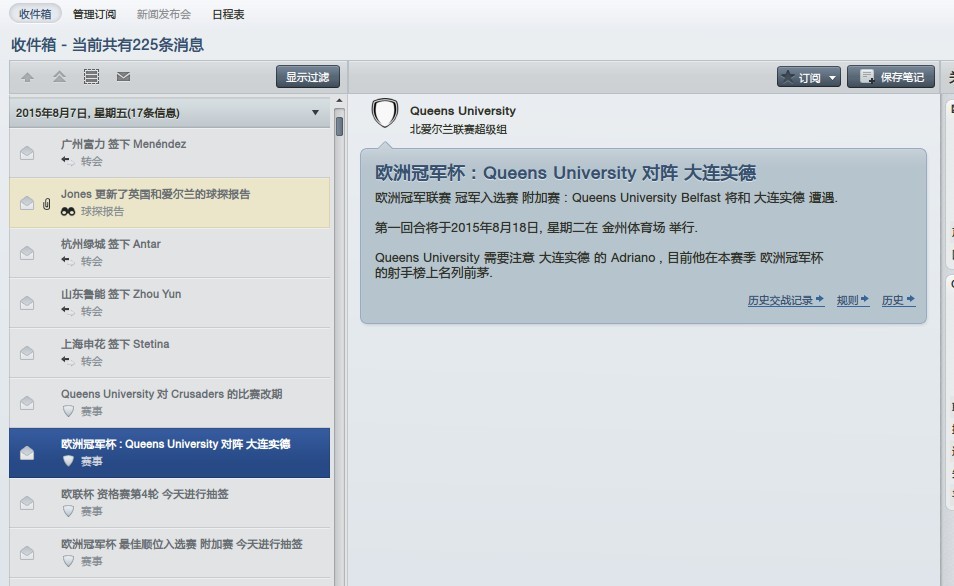Select message Jones 更新了英国和爱尔兰的球探报告
This screenshot has width=954, height=586.
(x=170, y=203)
